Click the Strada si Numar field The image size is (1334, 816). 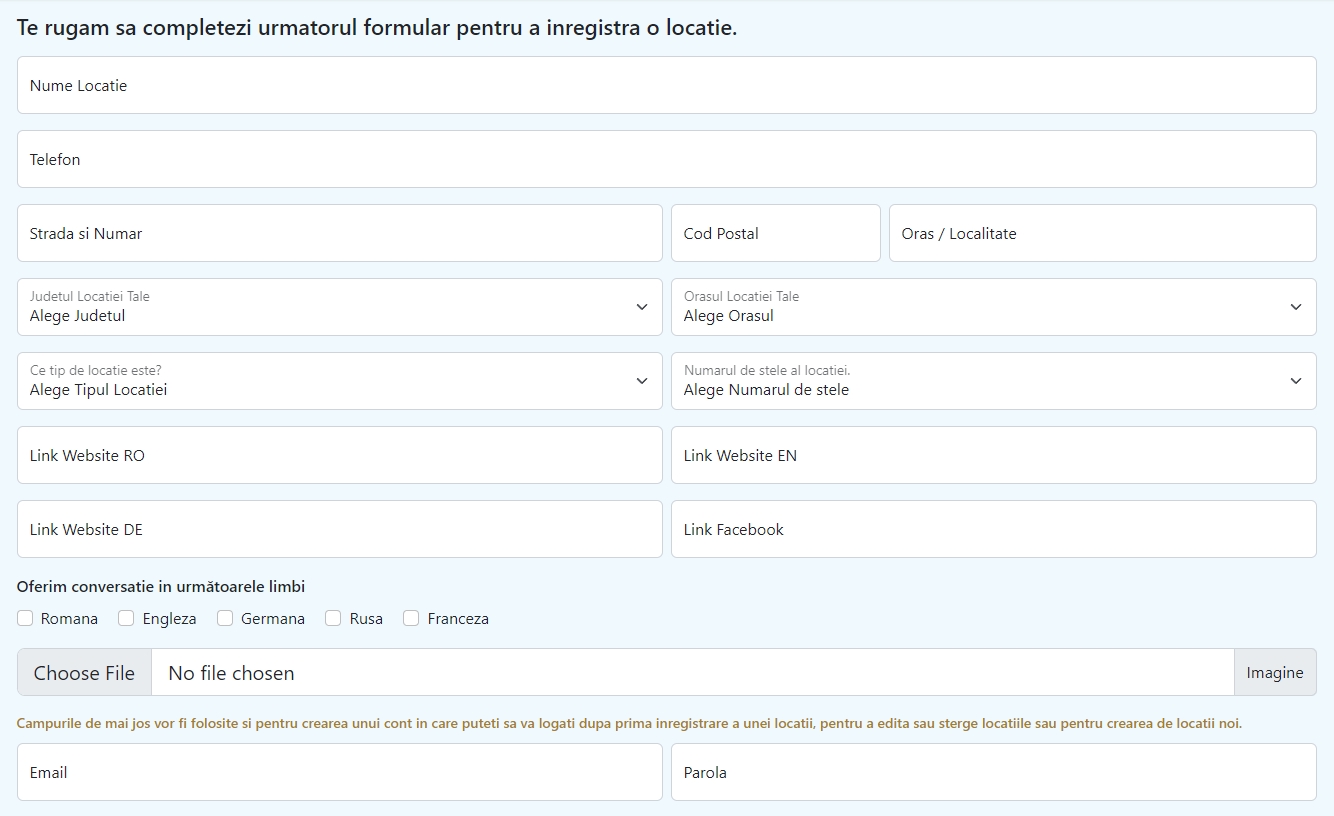click(339, 233)
